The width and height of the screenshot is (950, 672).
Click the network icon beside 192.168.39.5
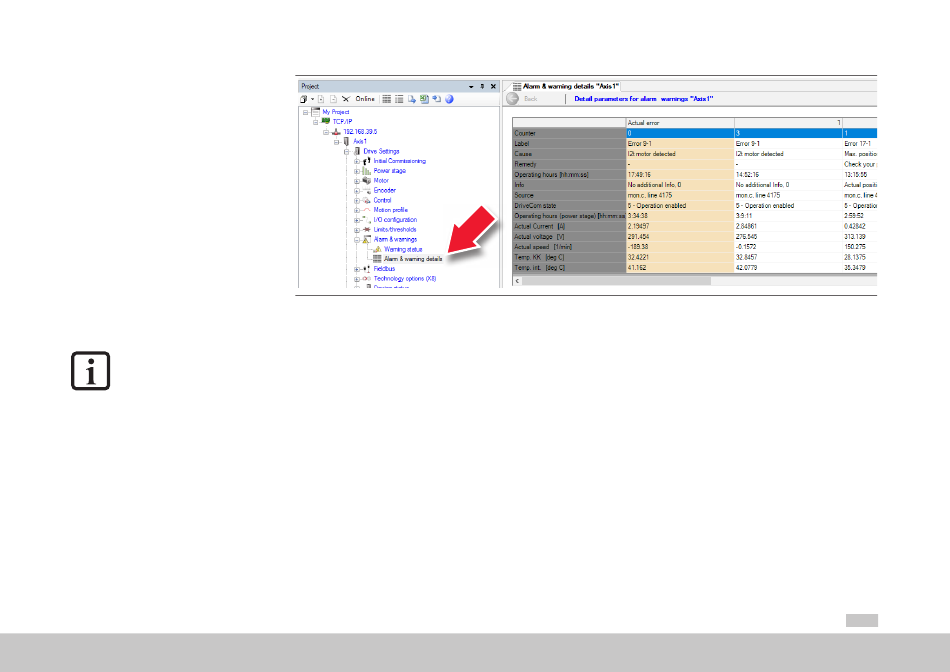coord(336,131)
